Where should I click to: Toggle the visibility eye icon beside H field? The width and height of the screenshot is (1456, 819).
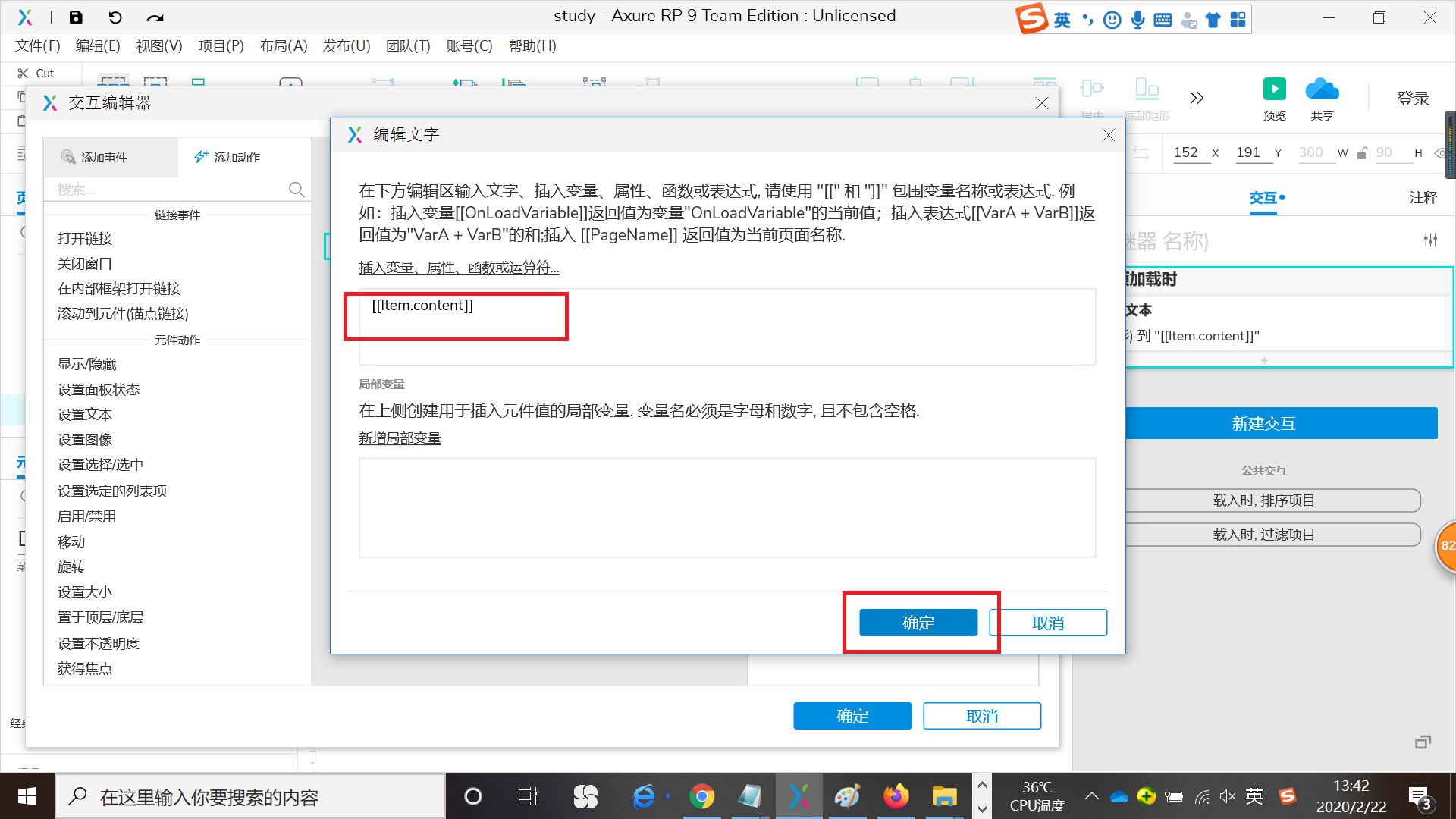pos(1442,153)
